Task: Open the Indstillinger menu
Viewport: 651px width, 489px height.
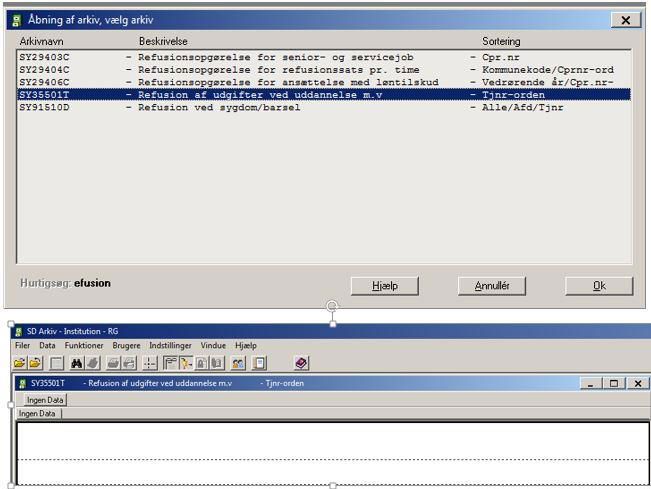Action: click(170, 345)
